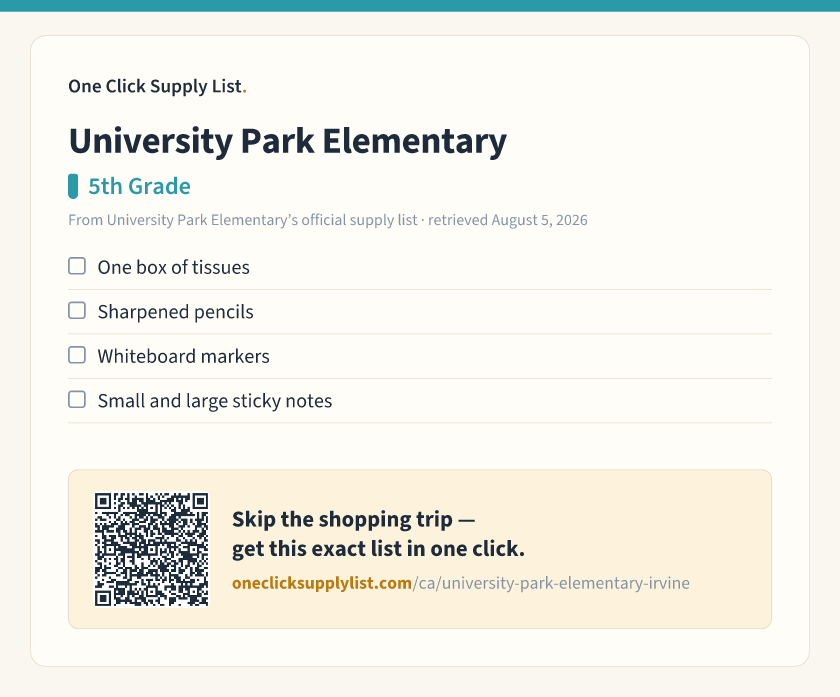Check off Small and large sticky notes
This screenshot has height=697, width=840.
pyautogui.click(x=77, y=399)
